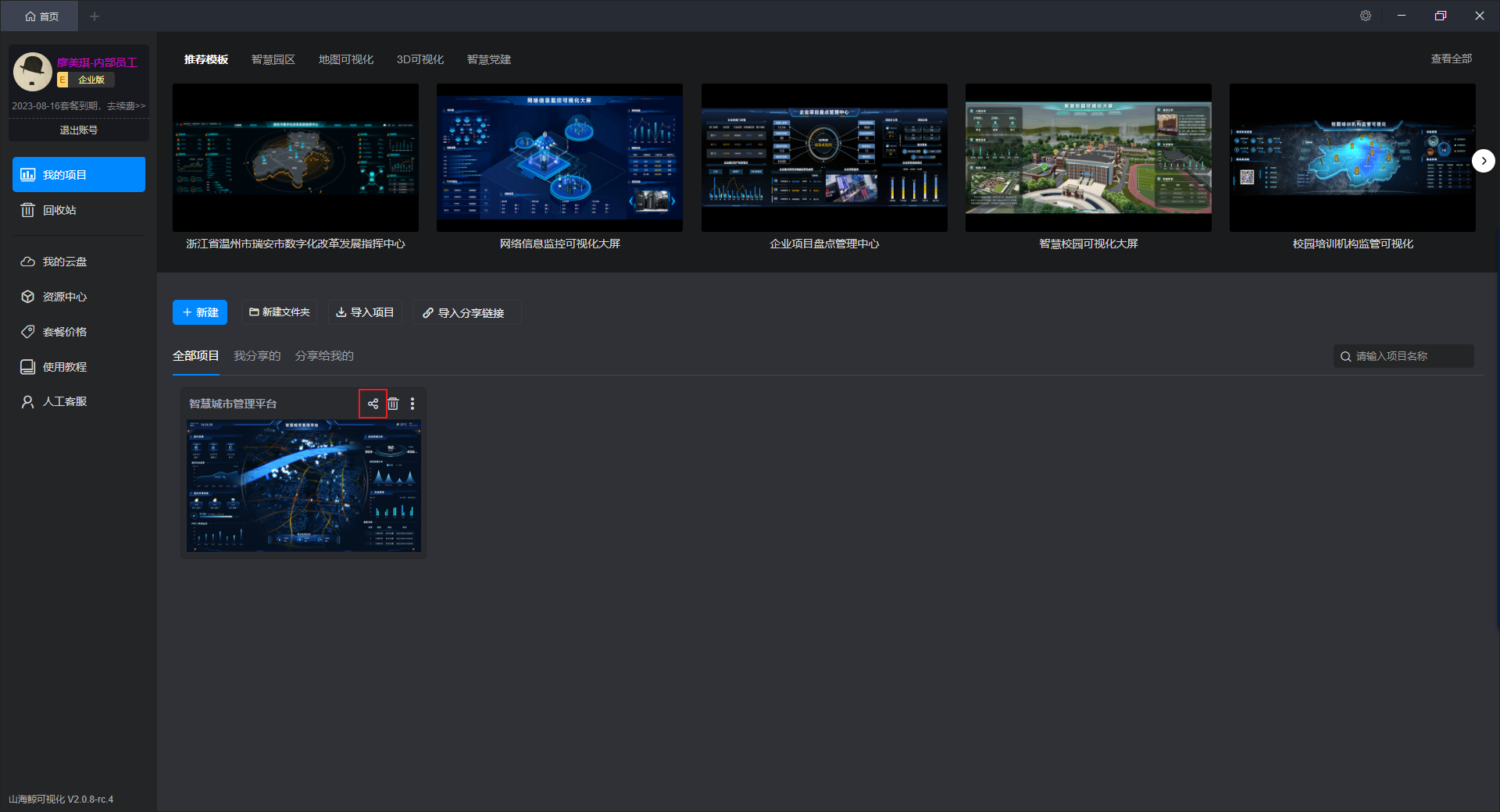Click the user avatar picture
The height and width of the screenshot is (812, 1500).
pyautogui.click(x=32, y=72)
